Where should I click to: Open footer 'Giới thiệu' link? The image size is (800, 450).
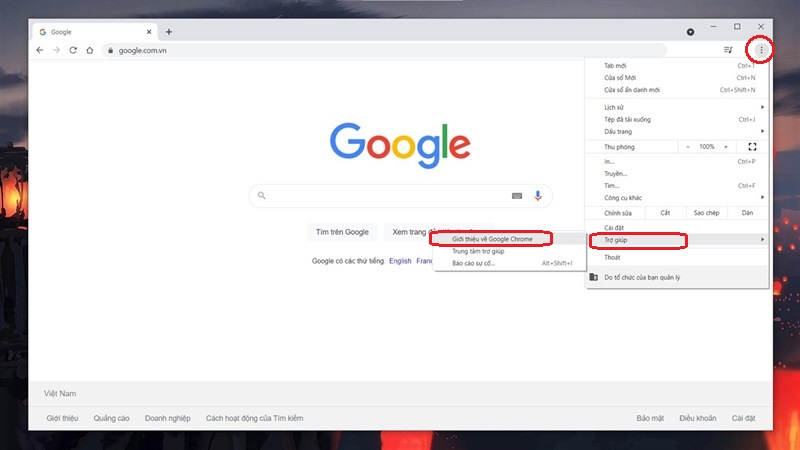[x=62, y=418]
